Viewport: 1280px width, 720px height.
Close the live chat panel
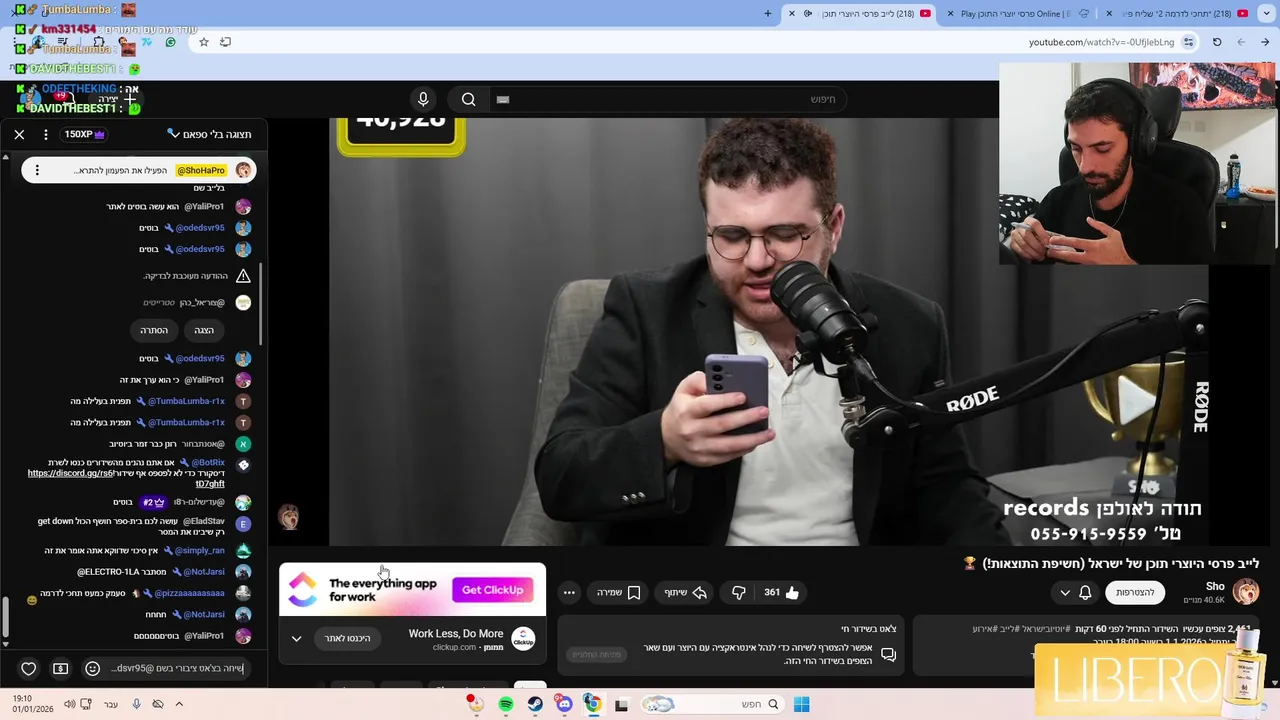point(19,134)
